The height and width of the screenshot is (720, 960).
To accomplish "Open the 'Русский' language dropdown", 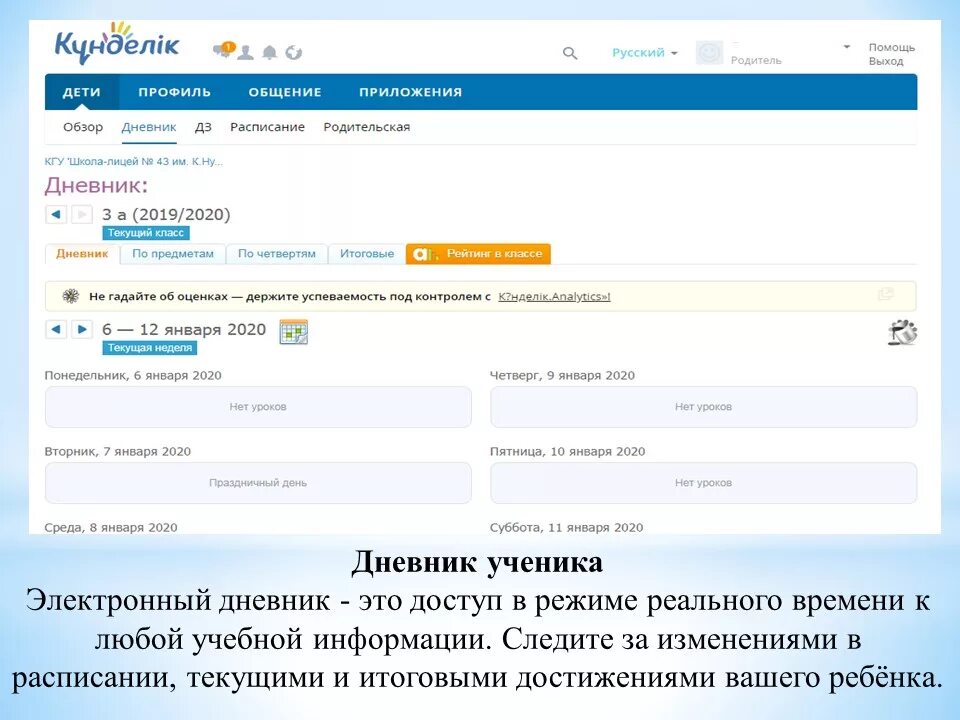I will click(640, 52).
